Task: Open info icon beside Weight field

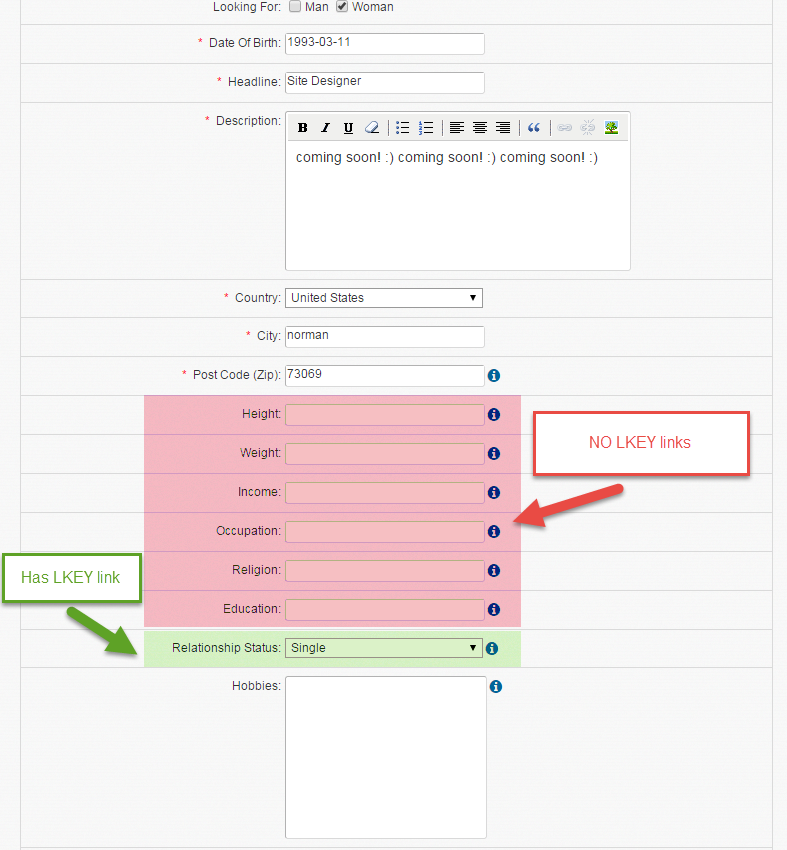Action: tap(494, 453)
